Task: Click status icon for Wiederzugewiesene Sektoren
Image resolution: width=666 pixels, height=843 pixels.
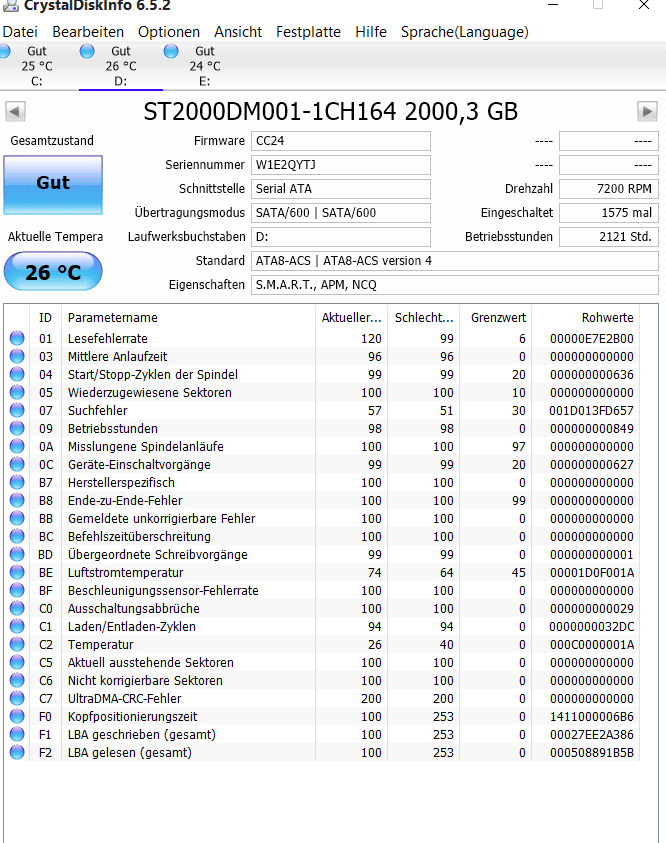Action: [17, 392]
